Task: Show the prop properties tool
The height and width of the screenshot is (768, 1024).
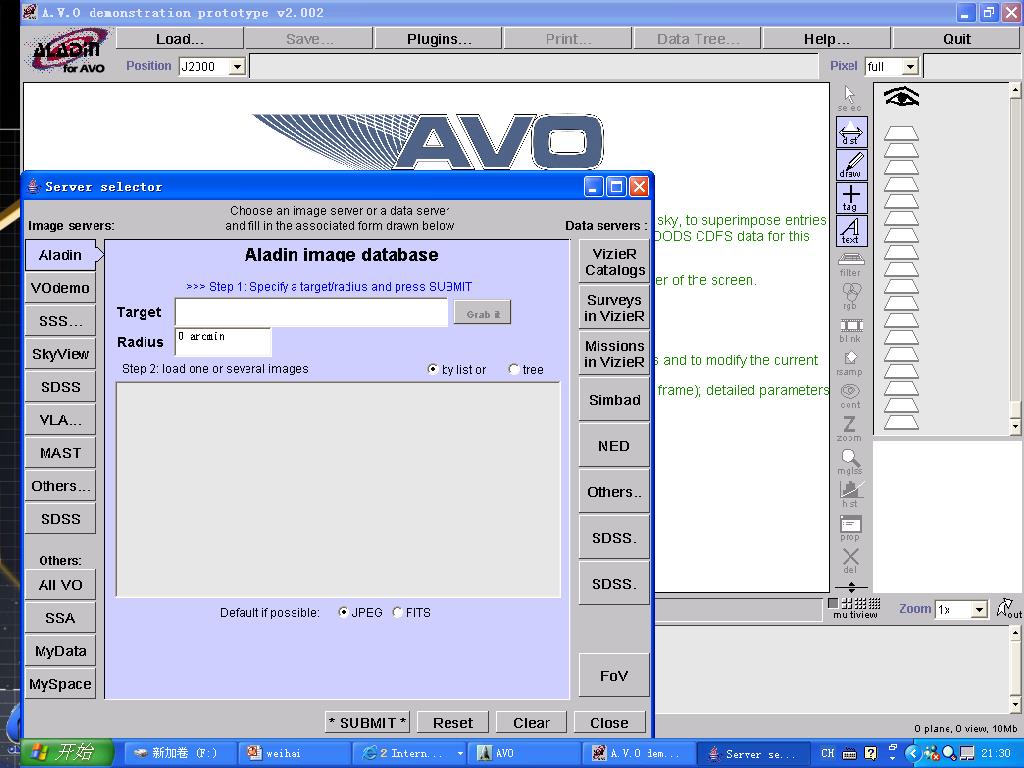Action: [850, 528]
